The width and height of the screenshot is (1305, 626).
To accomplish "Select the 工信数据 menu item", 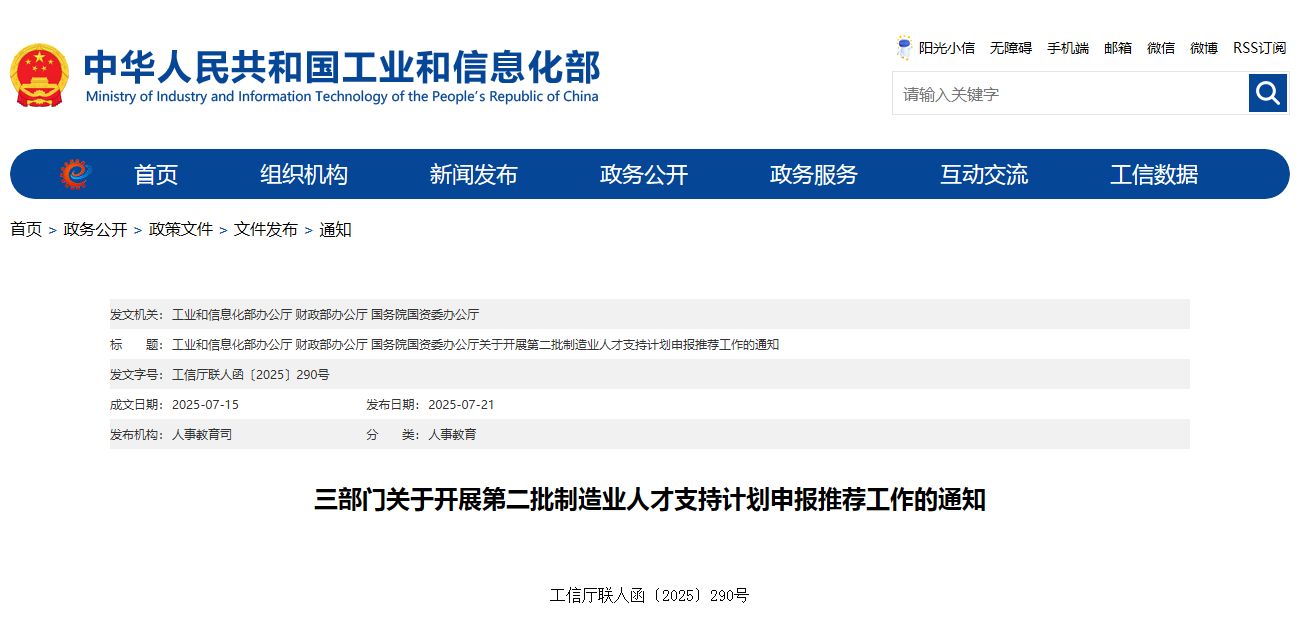I will click(1155, 174).
